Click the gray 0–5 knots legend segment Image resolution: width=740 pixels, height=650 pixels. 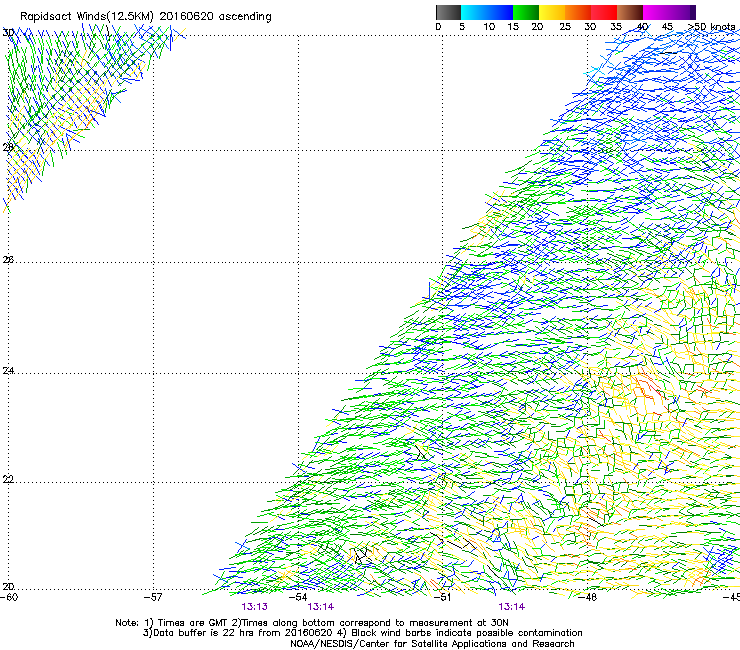[448, 12]
